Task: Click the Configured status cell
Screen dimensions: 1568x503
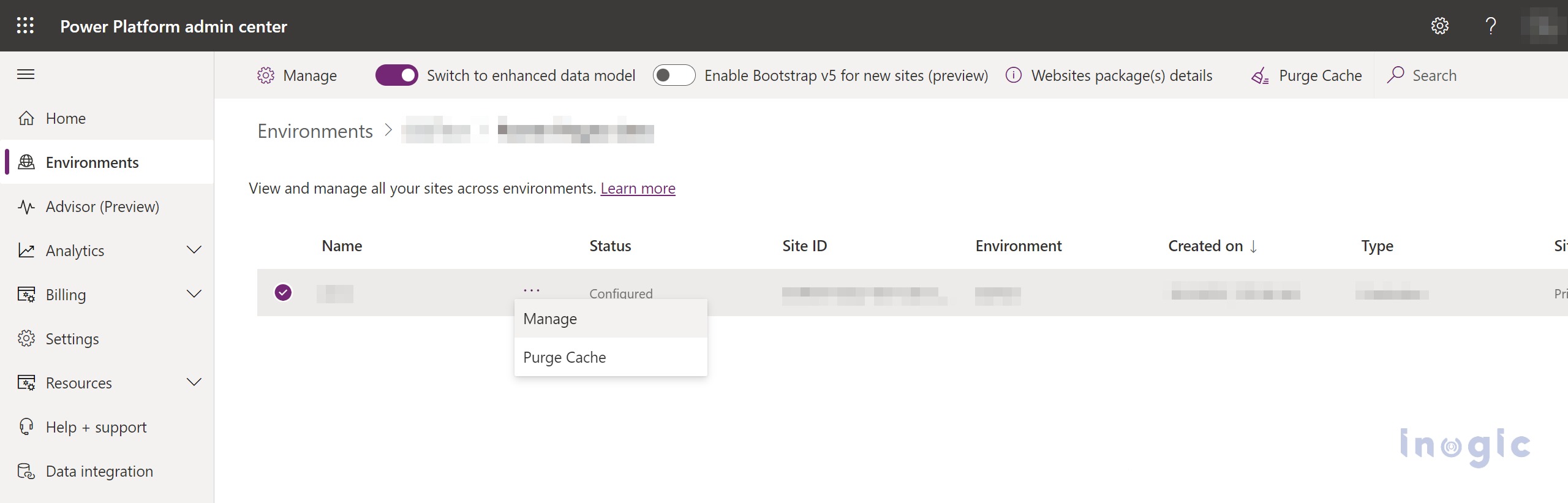Action: [x=621, y=293]
